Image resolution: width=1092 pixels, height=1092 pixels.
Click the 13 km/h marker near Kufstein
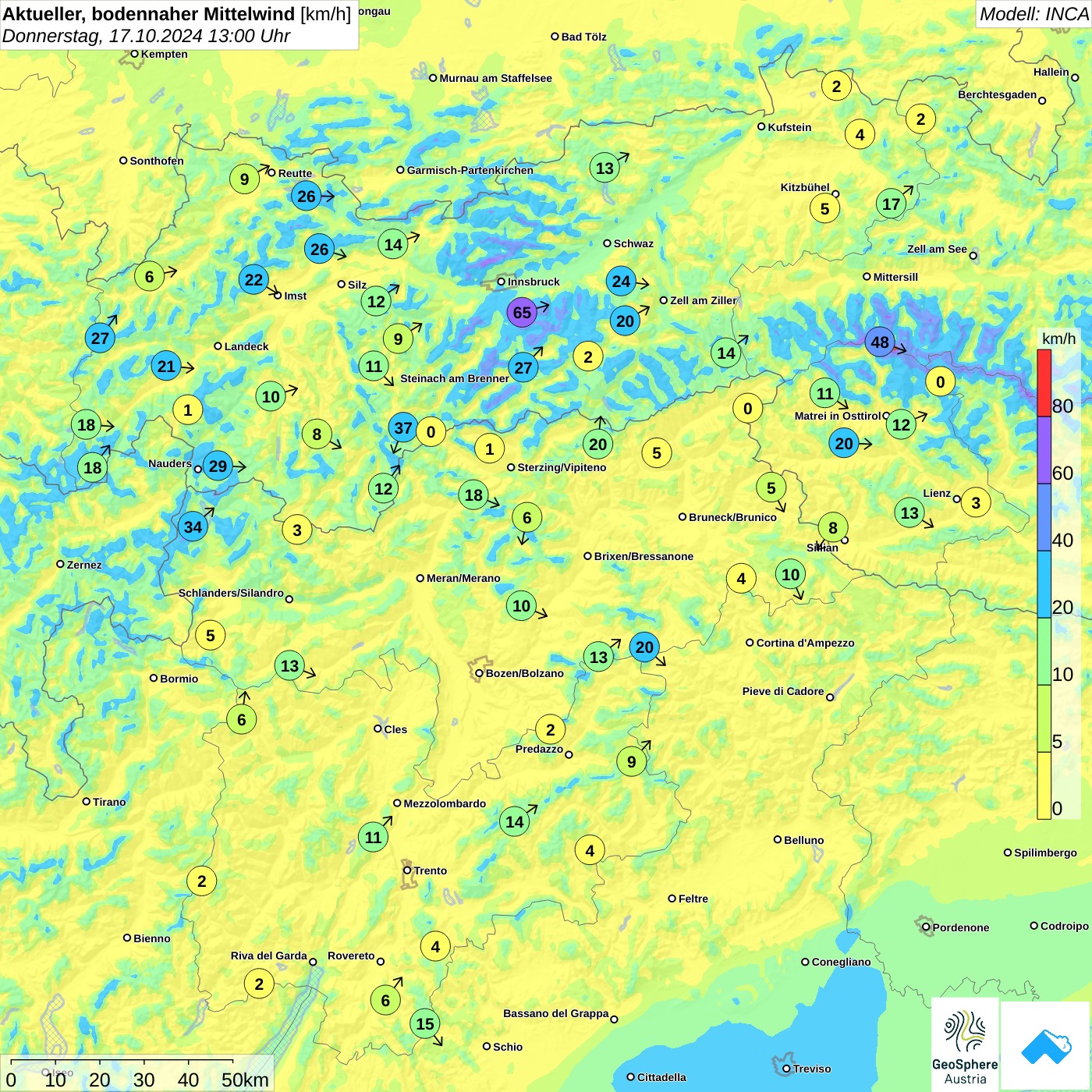coord(604,168)
